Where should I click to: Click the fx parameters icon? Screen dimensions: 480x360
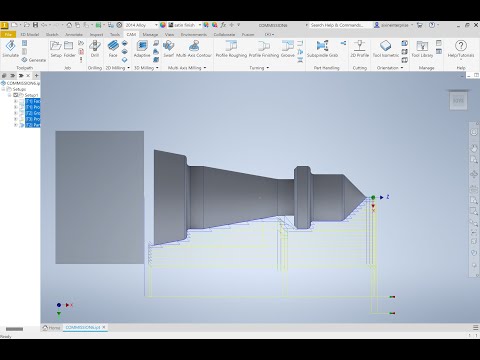[223, 25]
